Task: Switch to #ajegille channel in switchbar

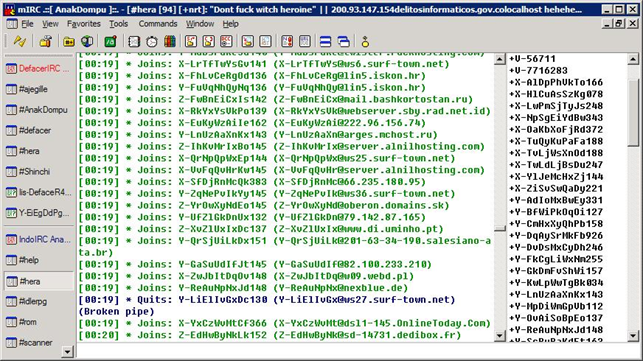Action: 38,89
